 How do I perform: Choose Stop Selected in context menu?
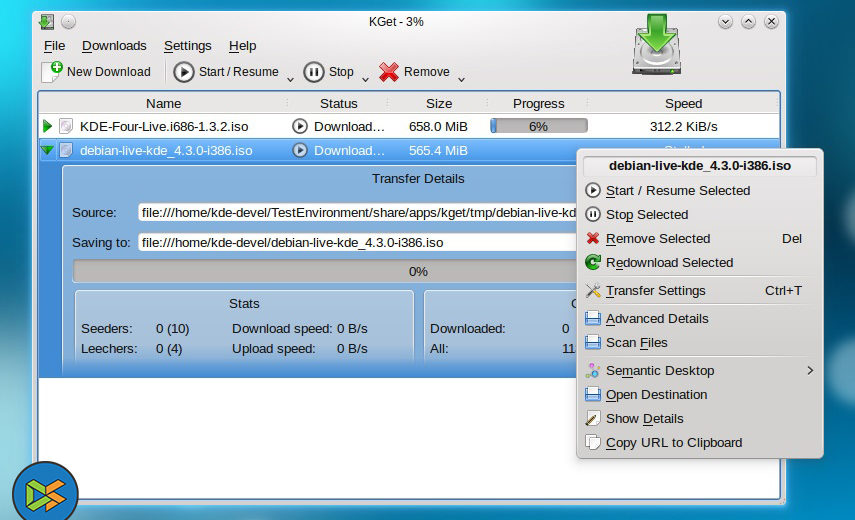(700, 214)
